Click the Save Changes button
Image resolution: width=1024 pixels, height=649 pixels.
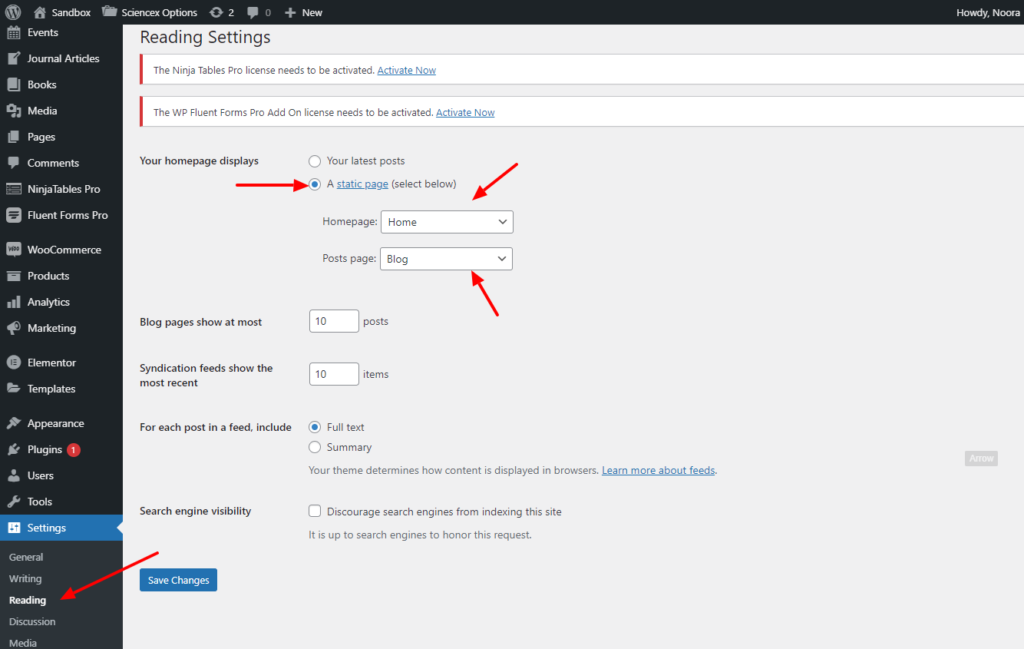pos(178,580)
